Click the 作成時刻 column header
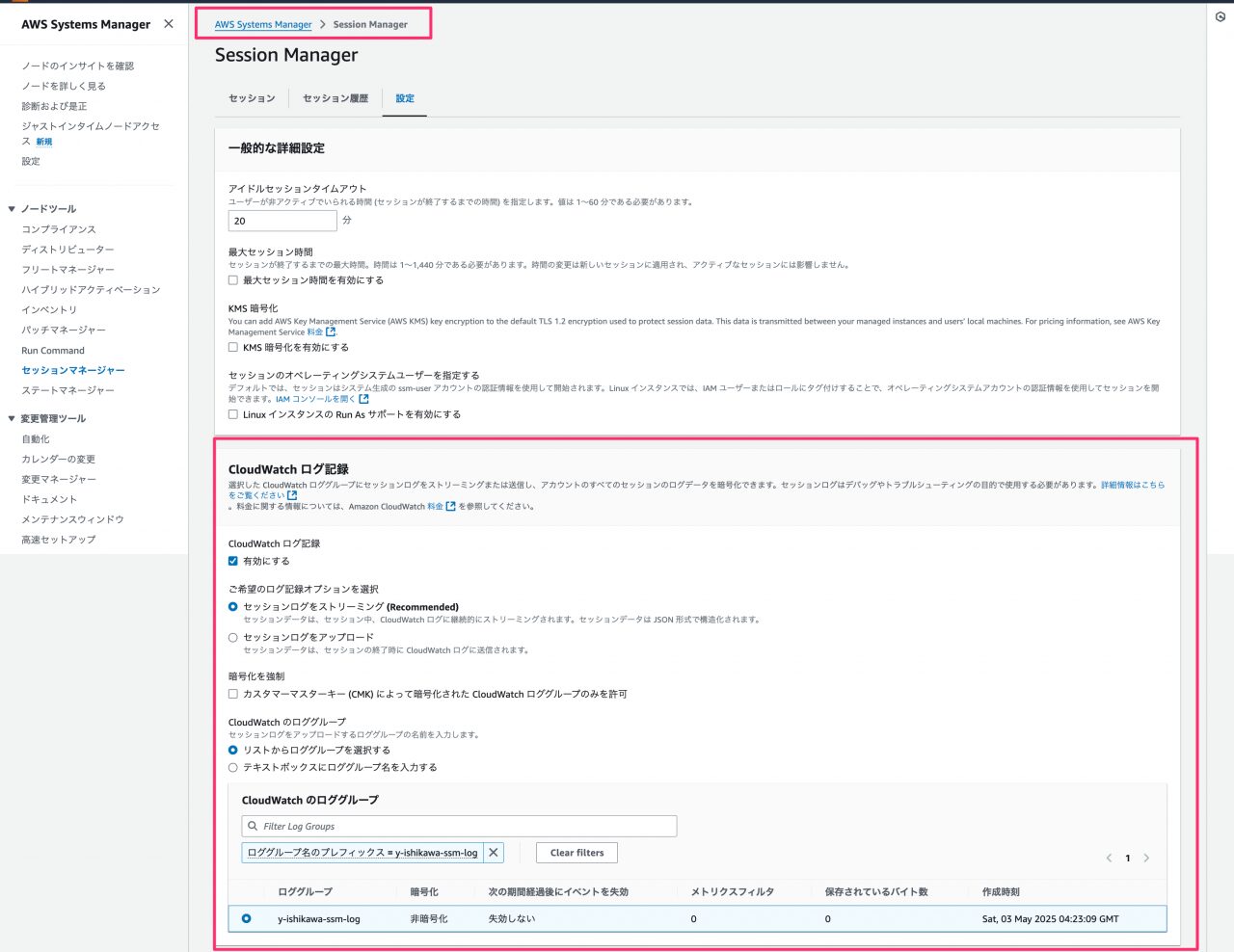Image resolution: width=1234 pixels, height=952 pixels. click(x=1001, y=892)
